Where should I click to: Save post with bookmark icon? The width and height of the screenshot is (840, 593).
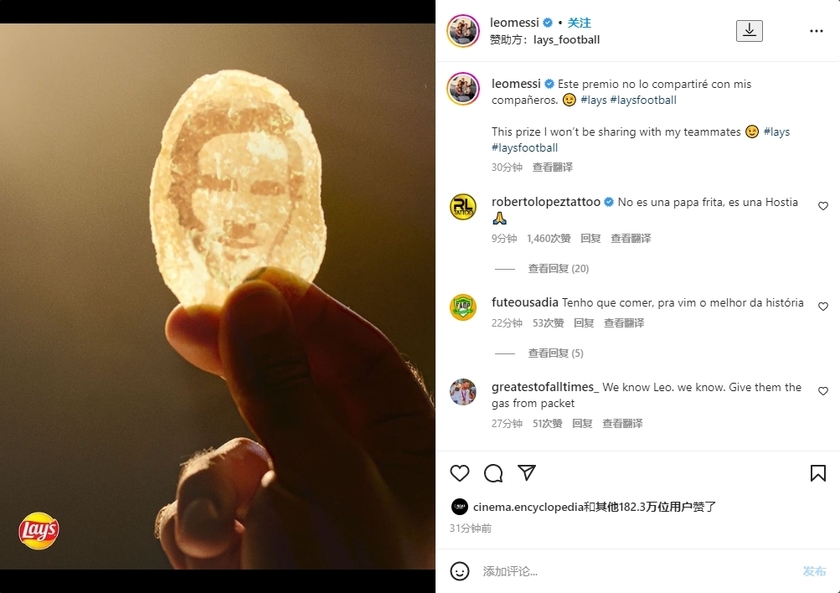click(x=817, y=473)
